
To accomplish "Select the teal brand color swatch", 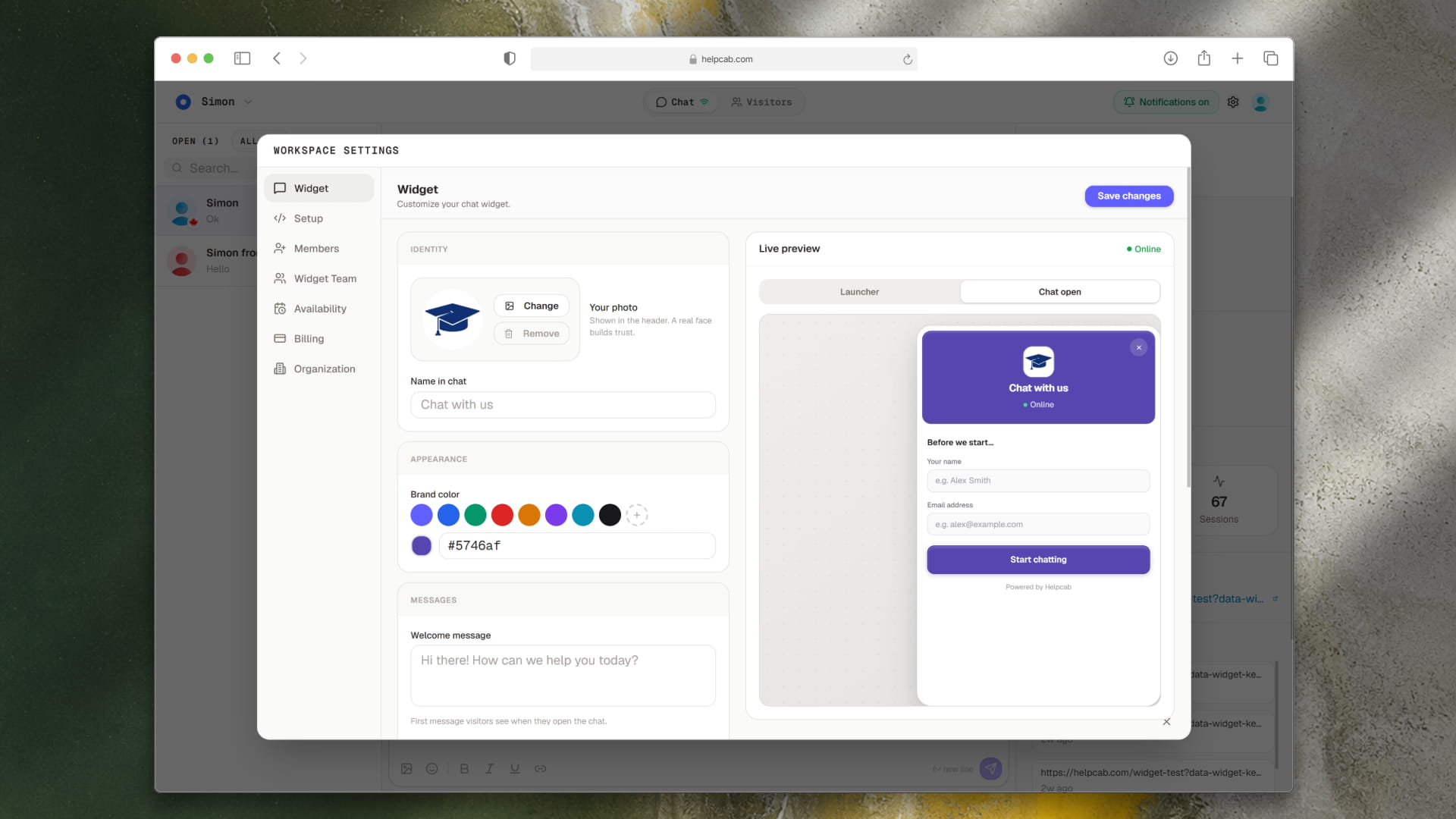I will click(x=583, y=515).
